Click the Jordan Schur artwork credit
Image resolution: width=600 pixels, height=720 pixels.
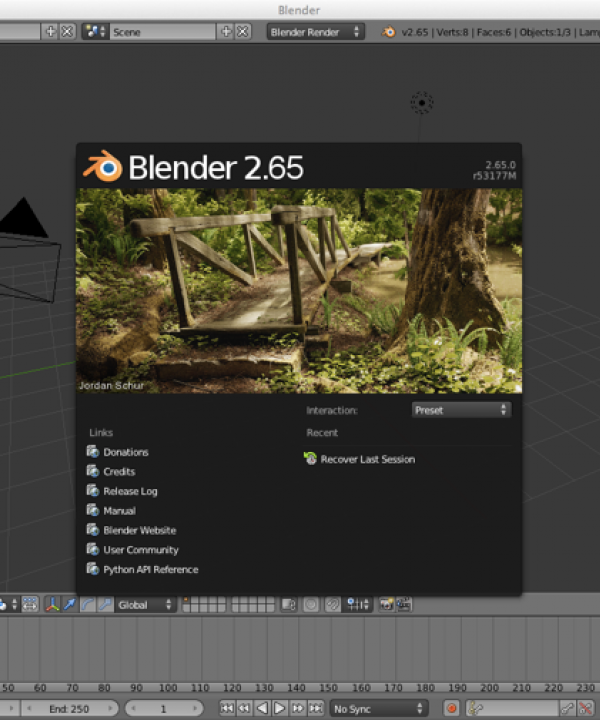(112, 385)
